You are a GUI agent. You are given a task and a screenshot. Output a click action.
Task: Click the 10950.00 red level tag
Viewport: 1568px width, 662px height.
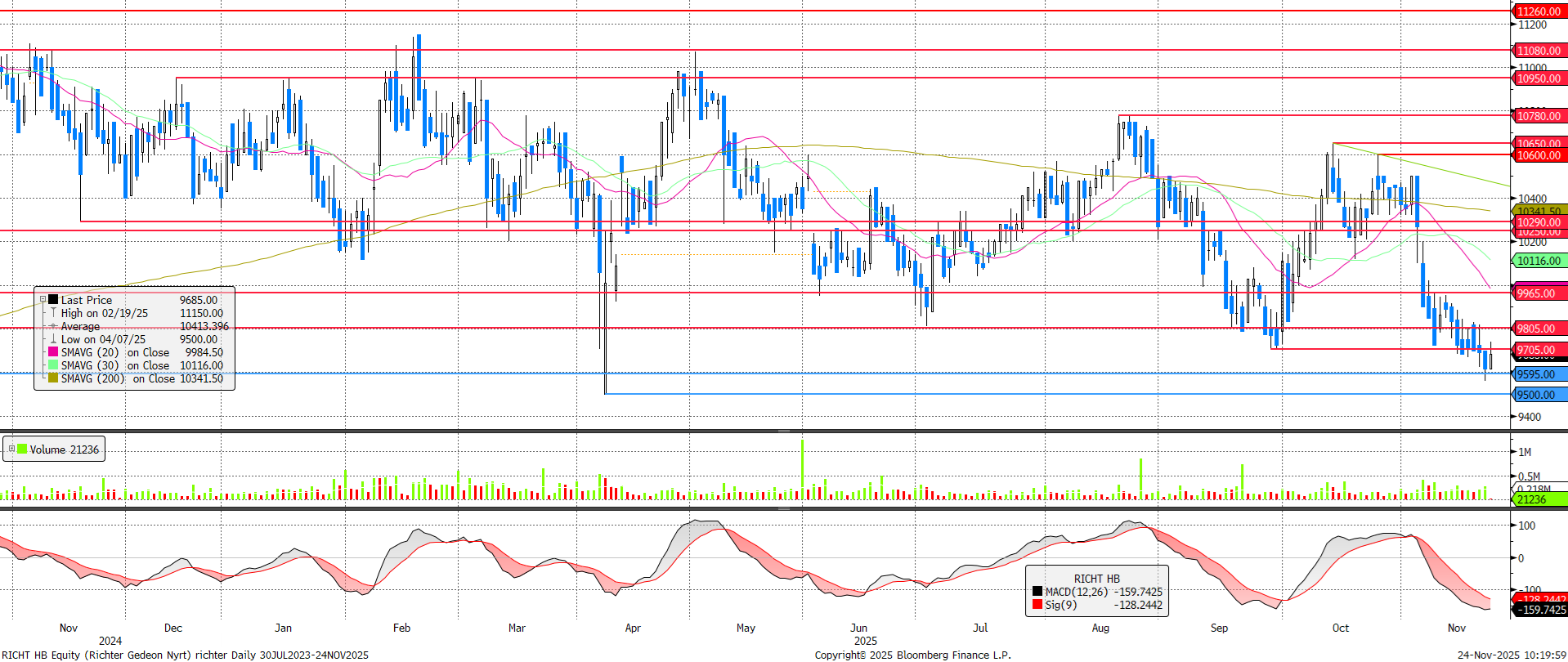(x=1538, y=78)
